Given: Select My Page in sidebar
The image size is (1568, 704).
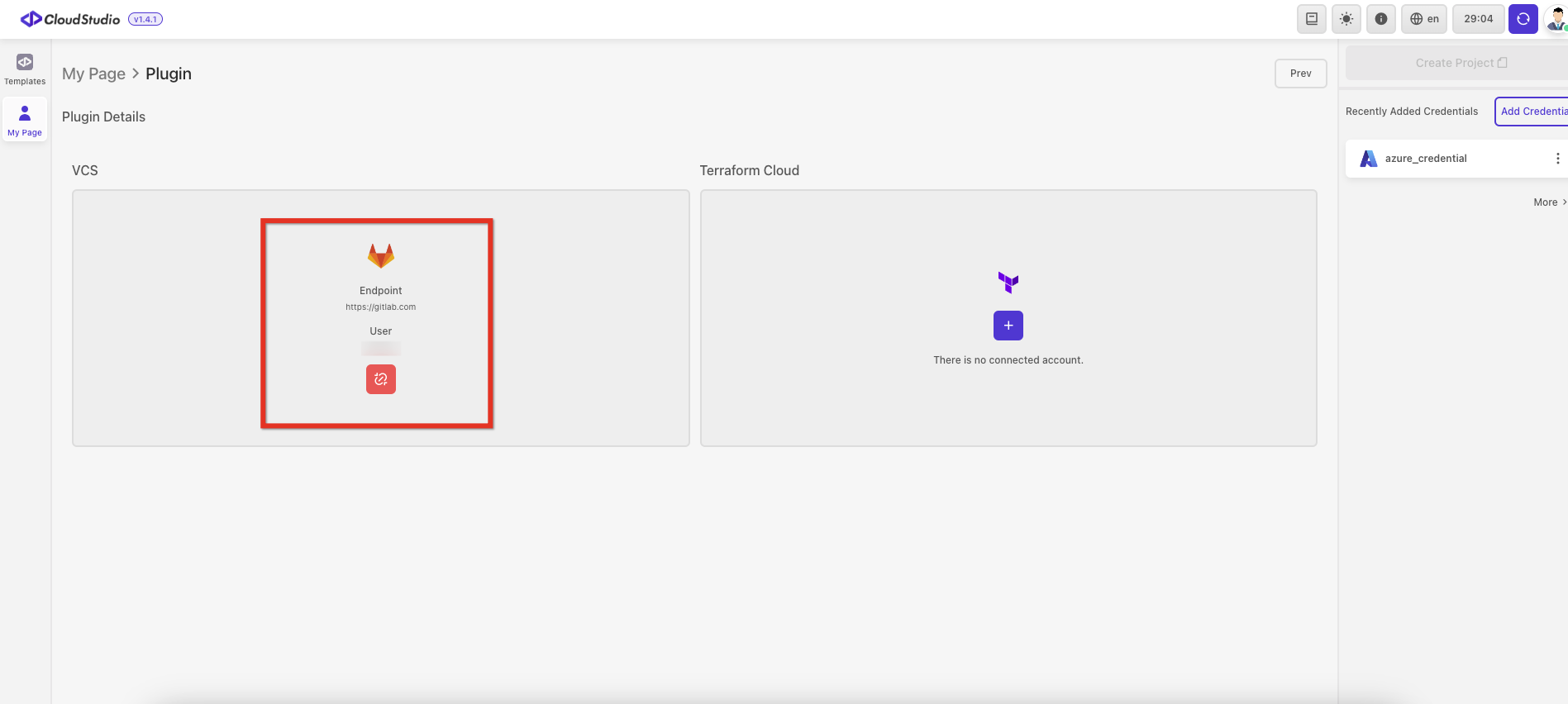Looking at the screenshot, I should coord(25,120).
